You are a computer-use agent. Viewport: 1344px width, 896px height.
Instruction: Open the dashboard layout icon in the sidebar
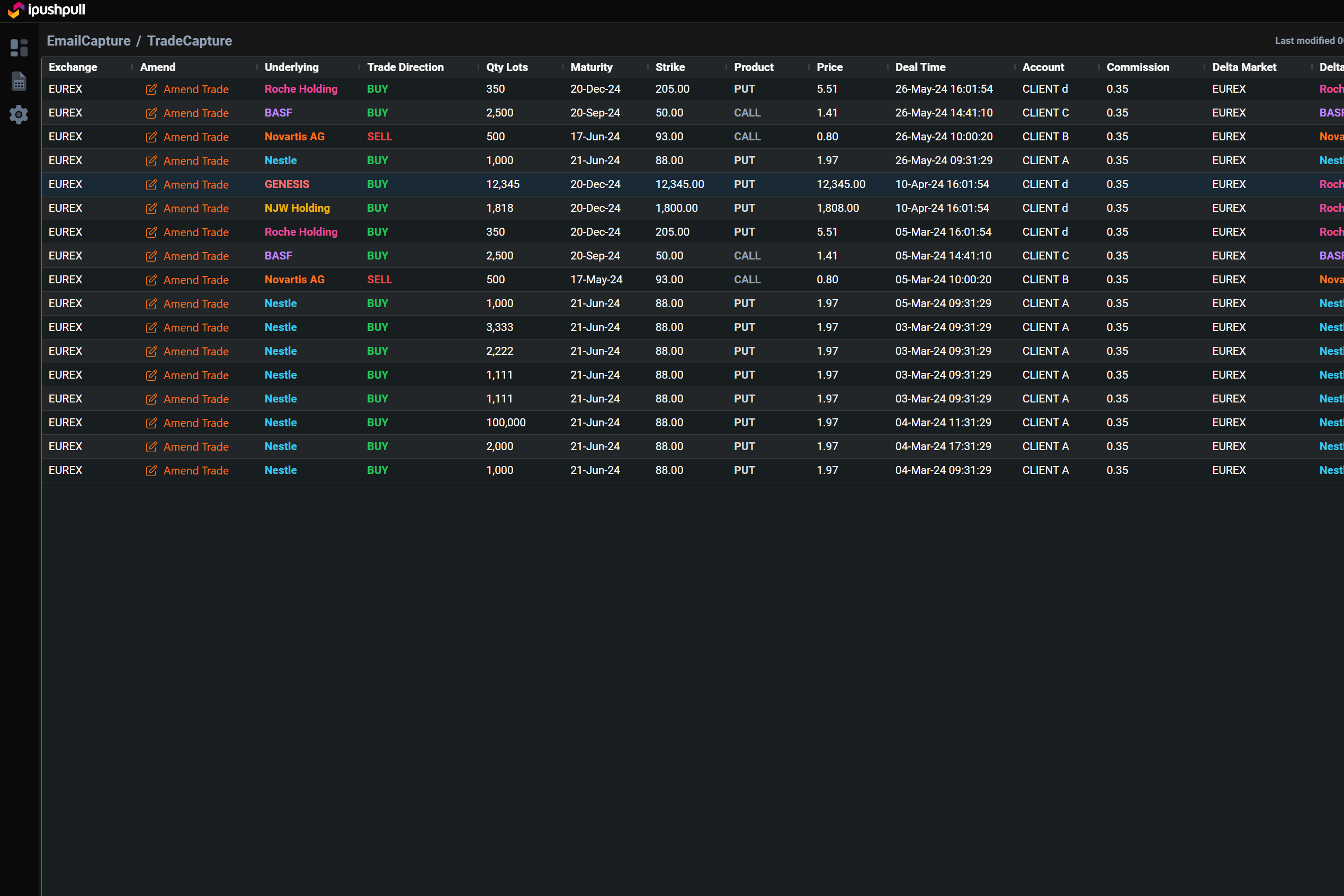click(x=19, y=48)
